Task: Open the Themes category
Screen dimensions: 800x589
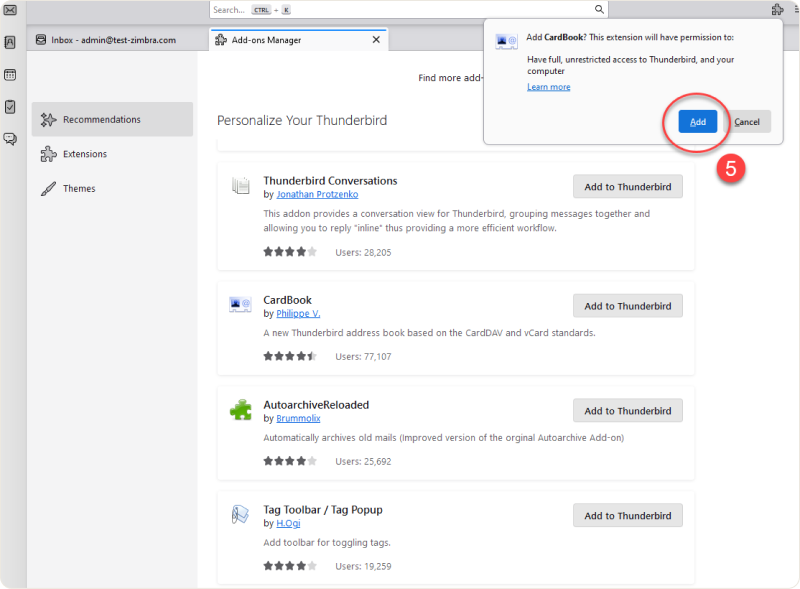Action: click(112, 188)
